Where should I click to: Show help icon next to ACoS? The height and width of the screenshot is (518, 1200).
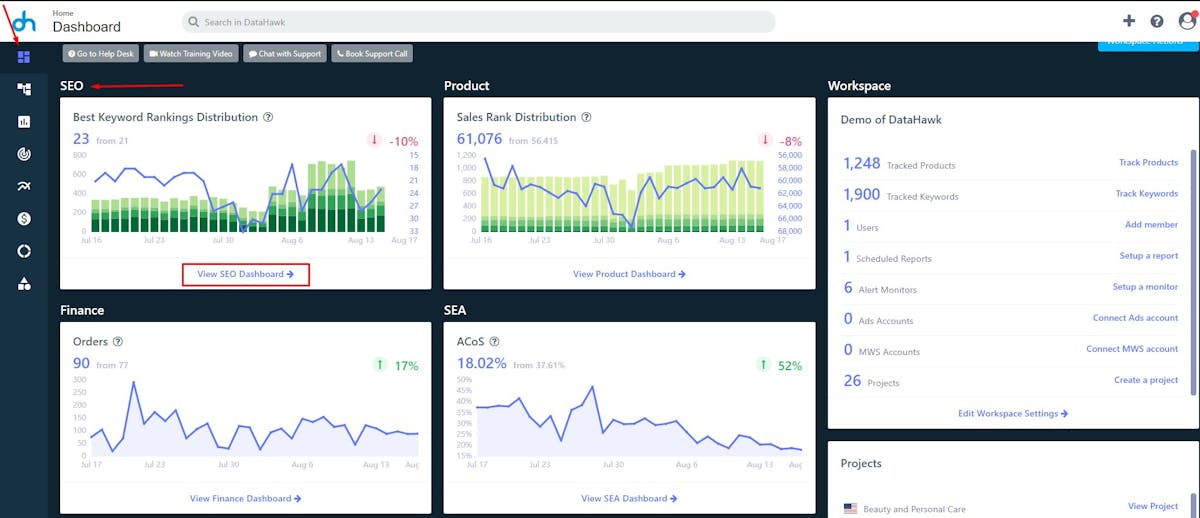(496, 342)
